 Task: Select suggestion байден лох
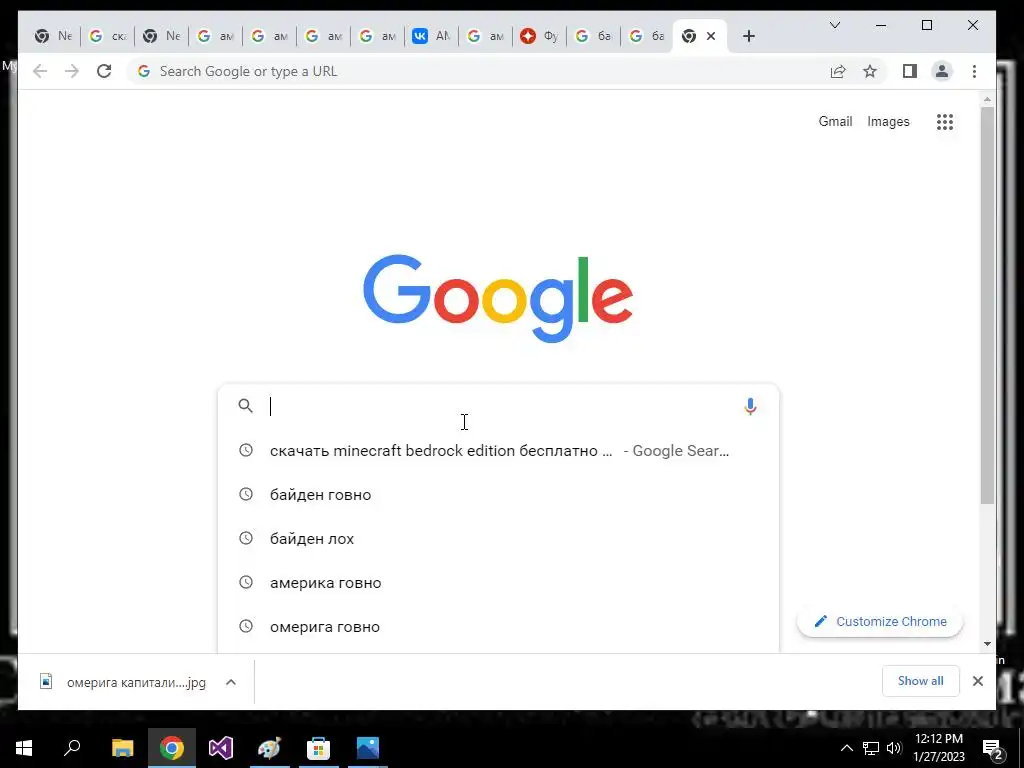coord(498,539)
